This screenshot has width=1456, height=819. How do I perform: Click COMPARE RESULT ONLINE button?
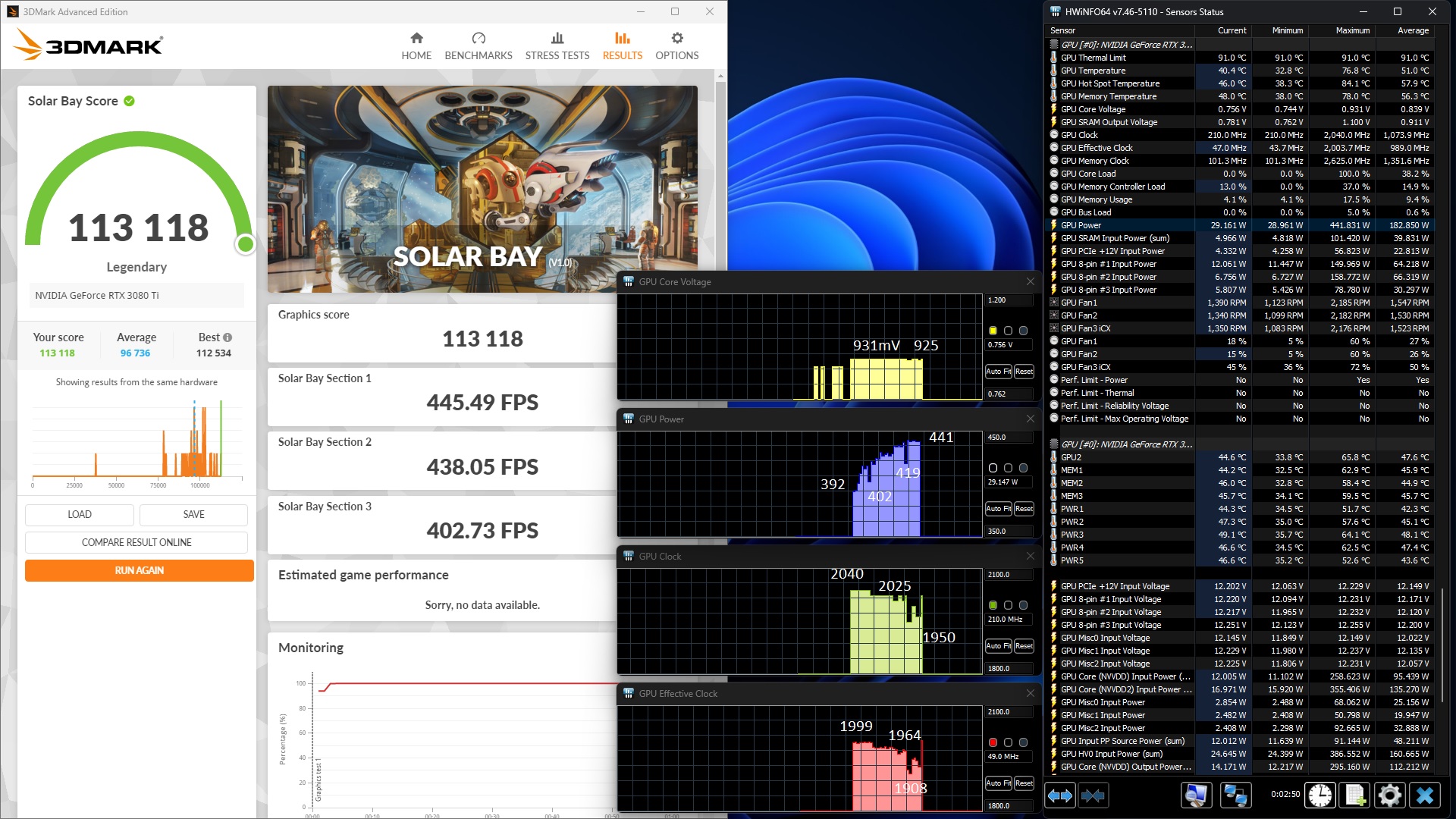coord(136,542)
